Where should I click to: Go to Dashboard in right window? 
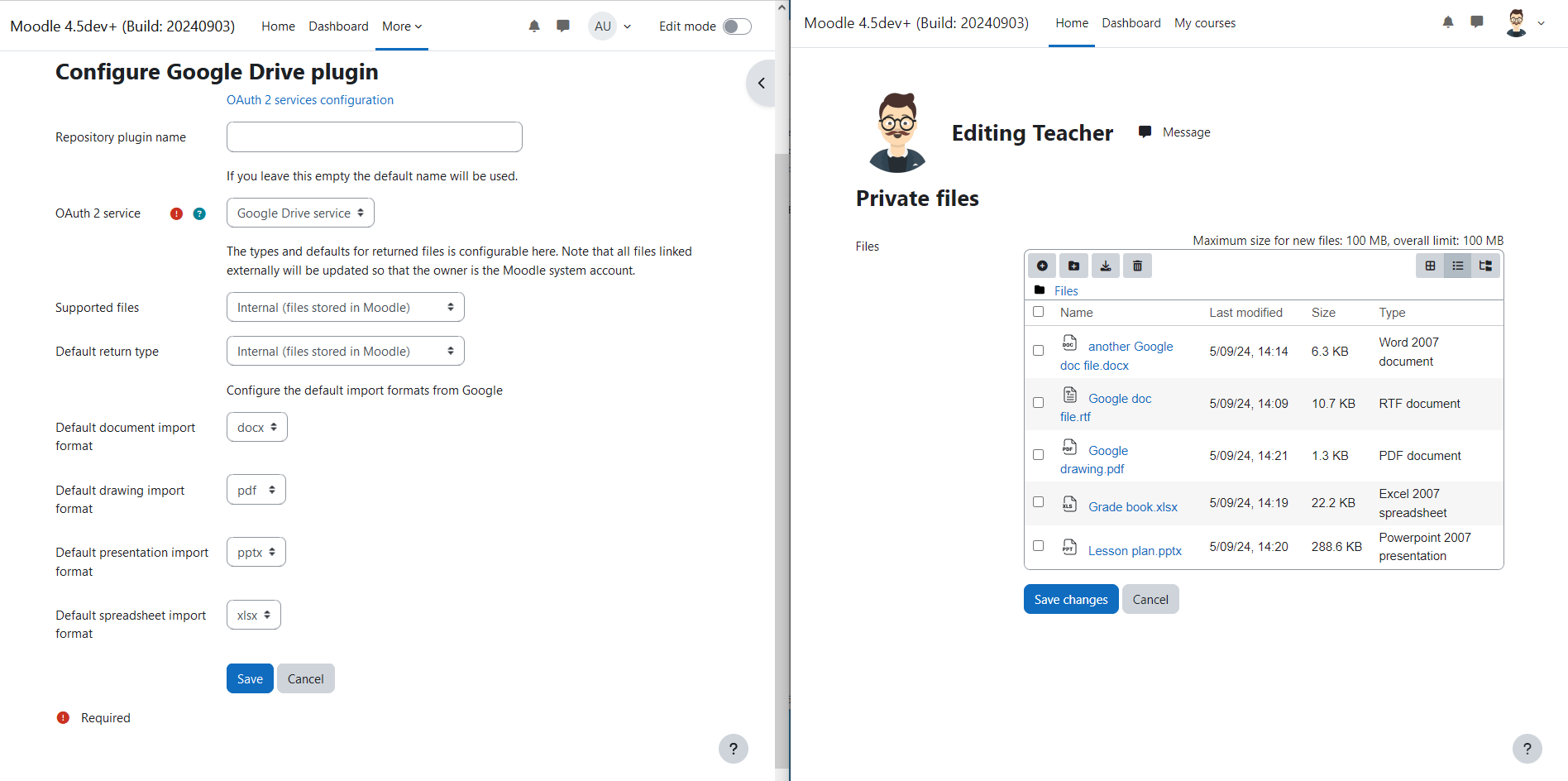pos(1131,23)
